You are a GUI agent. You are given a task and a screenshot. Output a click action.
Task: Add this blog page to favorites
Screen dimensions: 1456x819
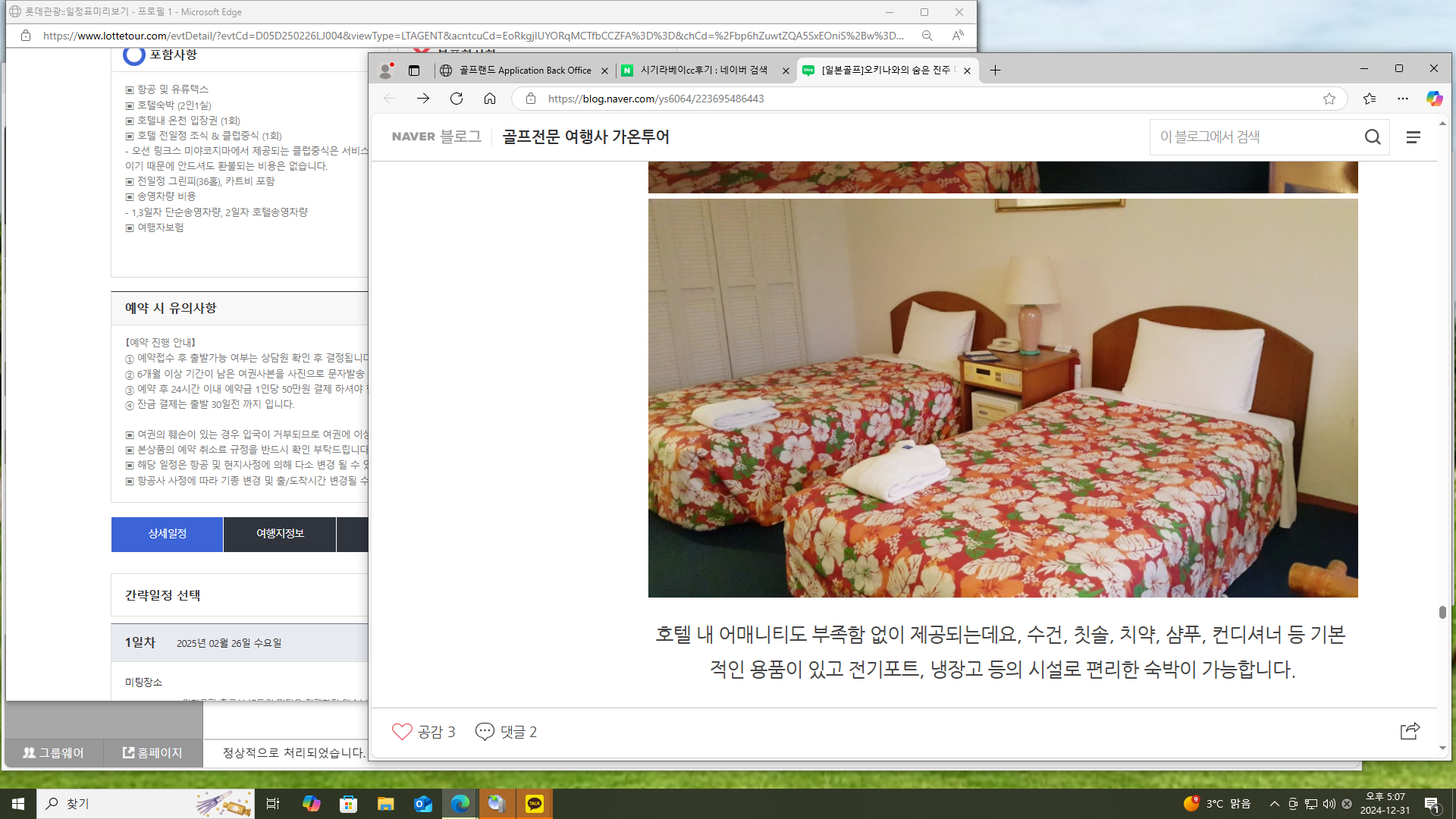click(x=1329, y=99)
